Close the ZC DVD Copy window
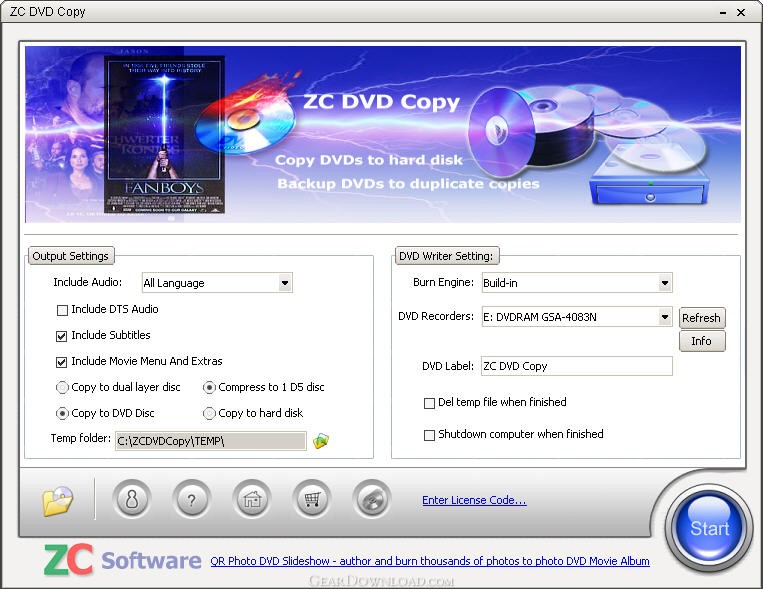The image size is (763, 589). tap(741, 13)
